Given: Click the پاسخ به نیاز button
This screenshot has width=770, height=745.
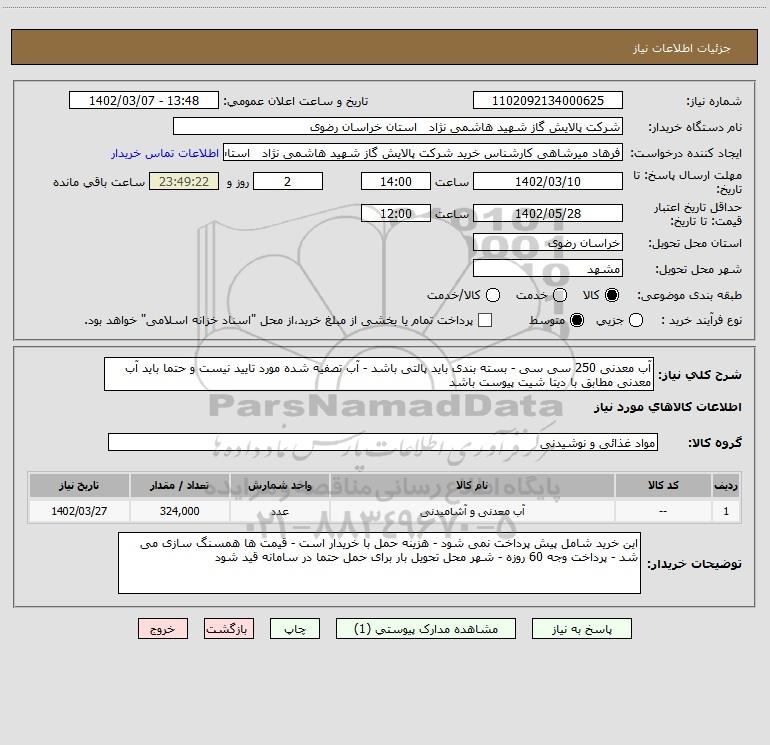Looking at the screenshot, I should [581, 629].
